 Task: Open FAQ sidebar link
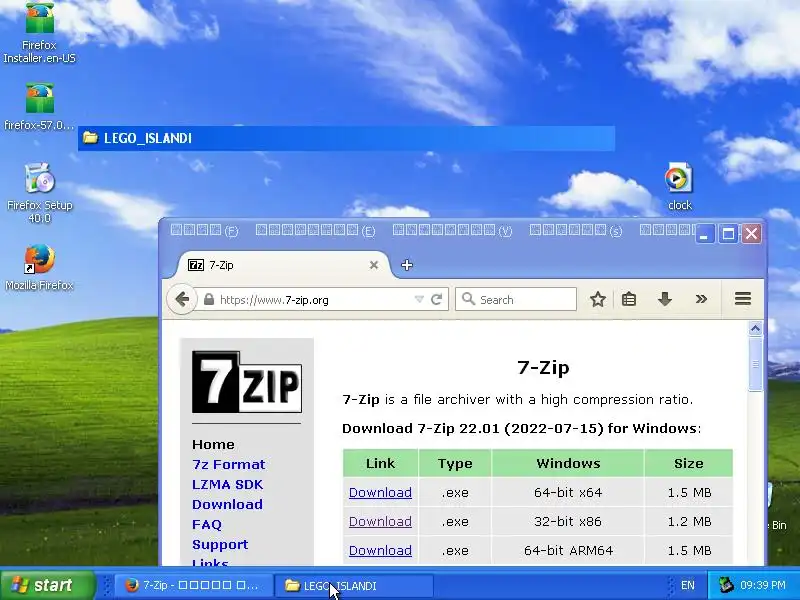click(x=207, y=524)
